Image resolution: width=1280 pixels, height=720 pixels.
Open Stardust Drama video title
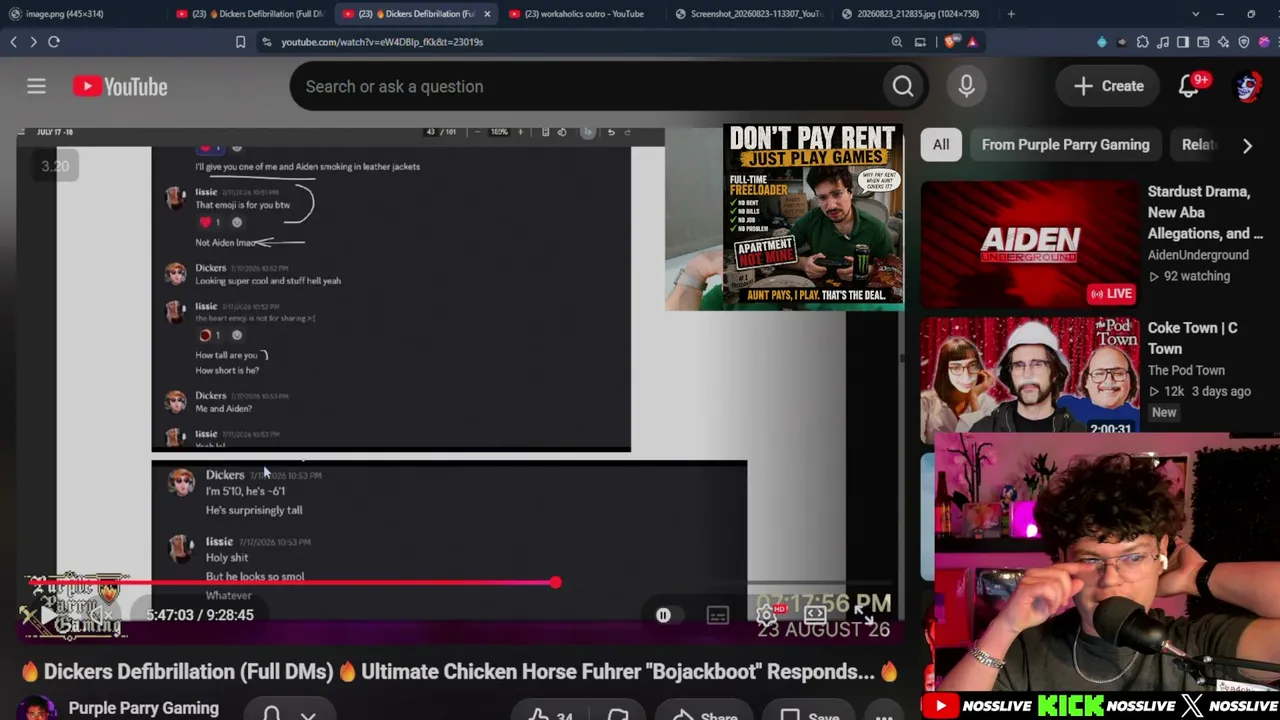pos(1205,212)
